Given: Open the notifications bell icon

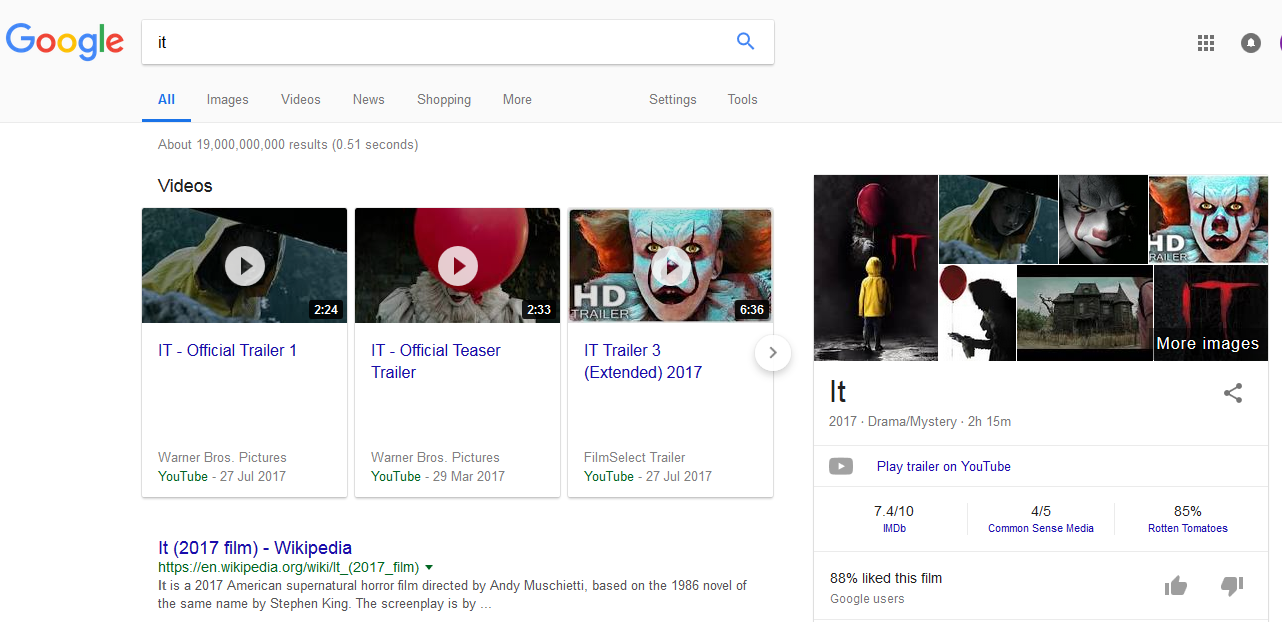Looking at the screenshot, I should point(1251,43).
